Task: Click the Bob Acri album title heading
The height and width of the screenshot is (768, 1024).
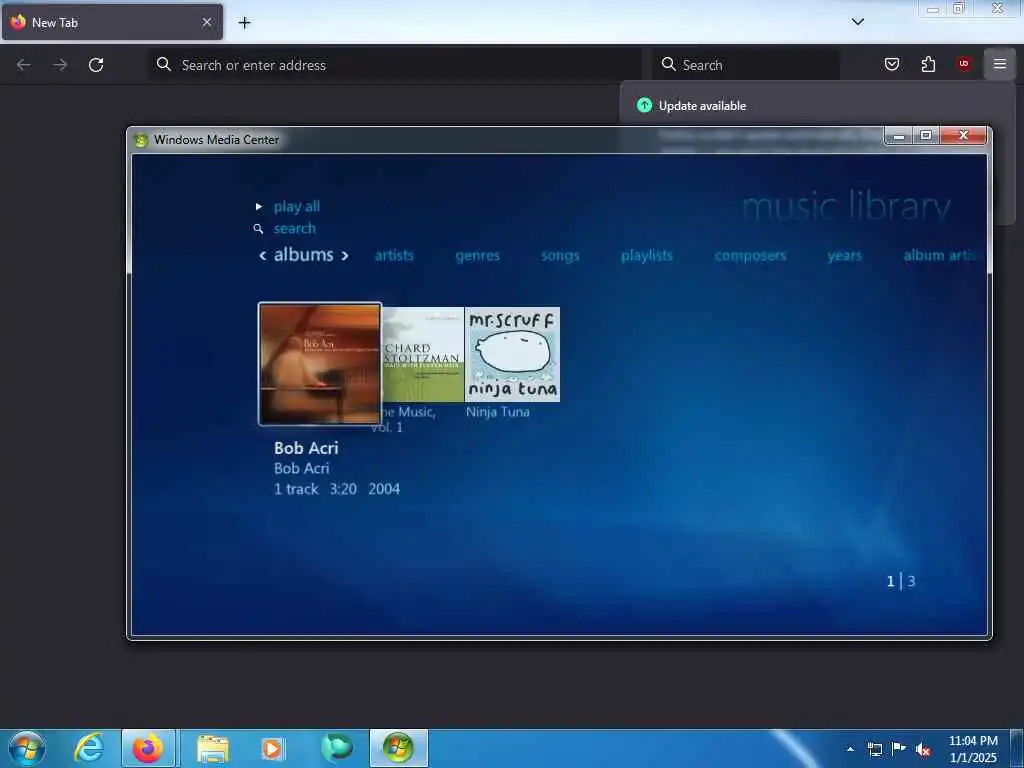Action: click(306, 448)
